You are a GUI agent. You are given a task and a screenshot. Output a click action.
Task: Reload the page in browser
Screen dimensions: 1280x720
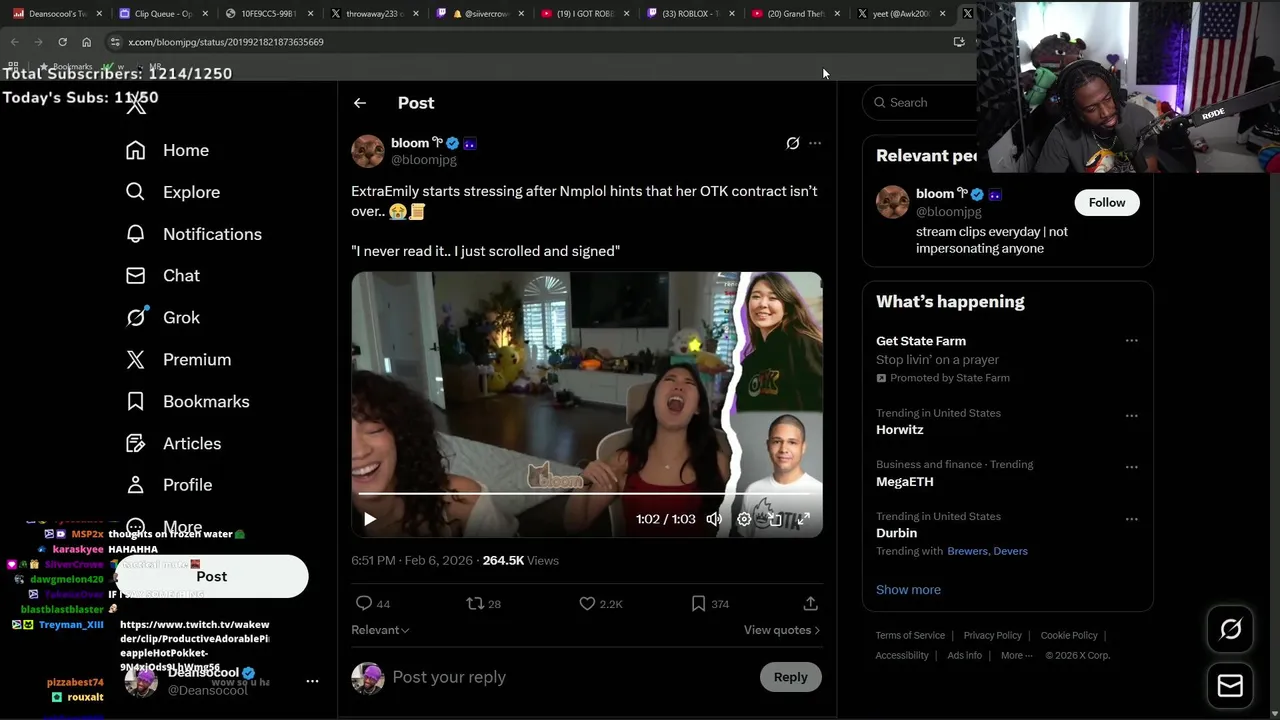click(62, 42)
